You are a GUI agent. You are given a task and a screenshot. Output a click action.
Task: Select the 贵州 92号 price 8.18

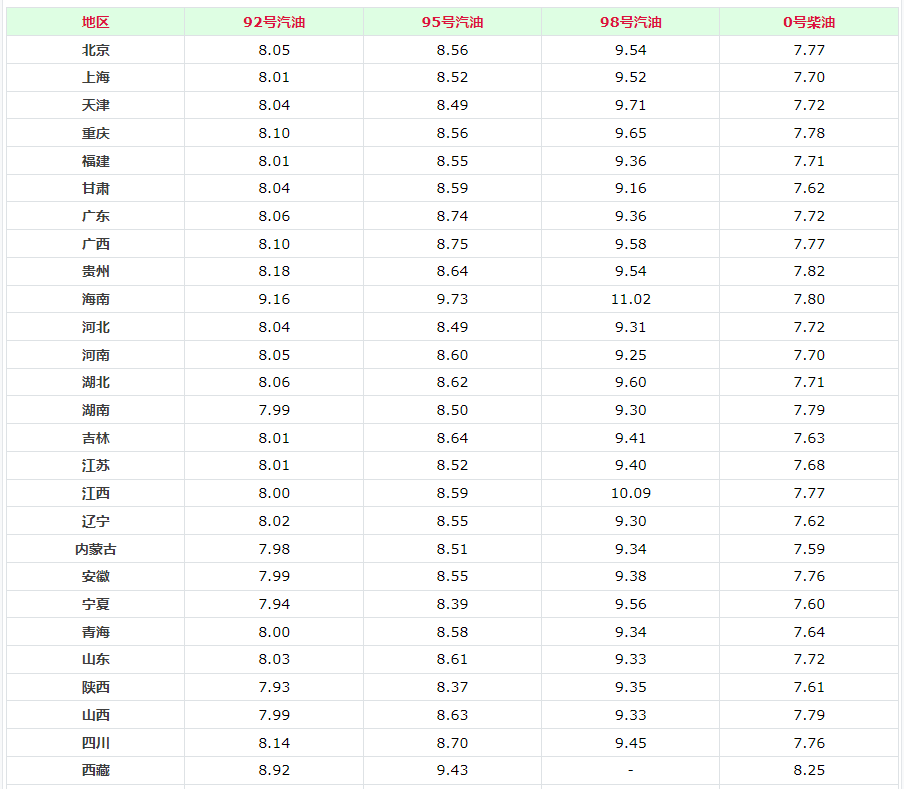coord(274,271)
